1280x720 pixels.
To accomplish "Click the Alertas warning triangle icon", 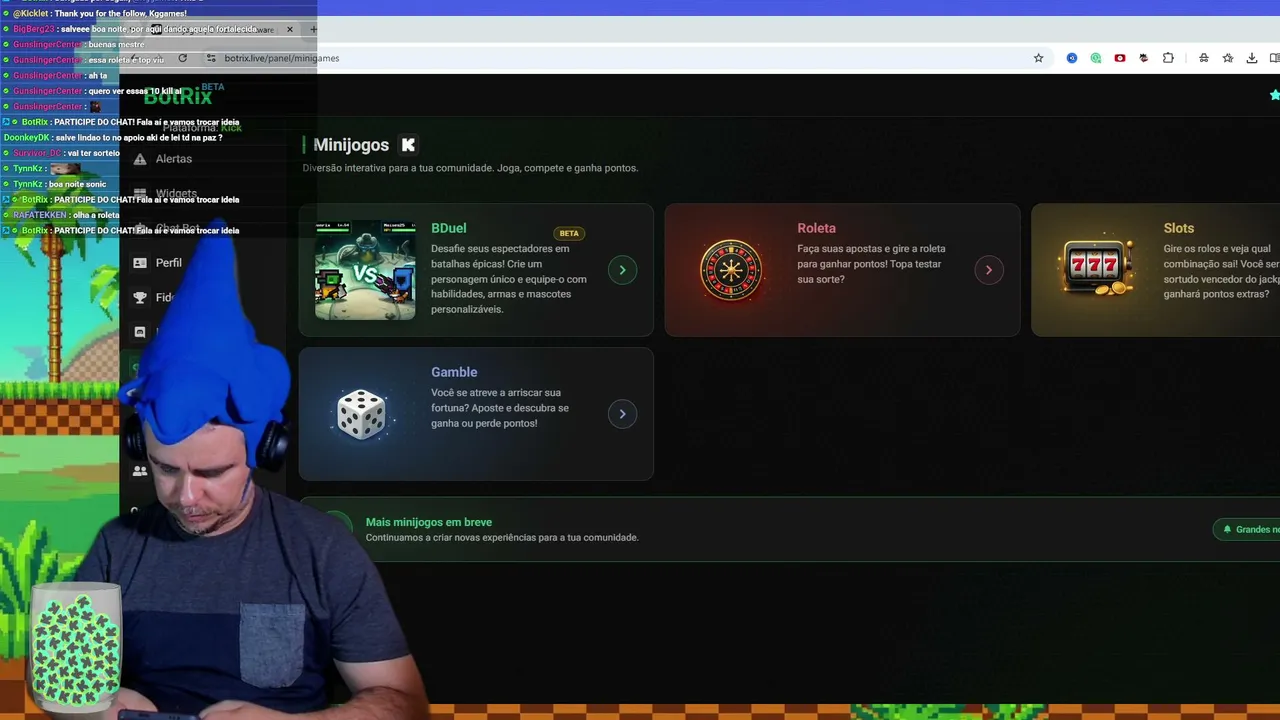I will point(140,159).
